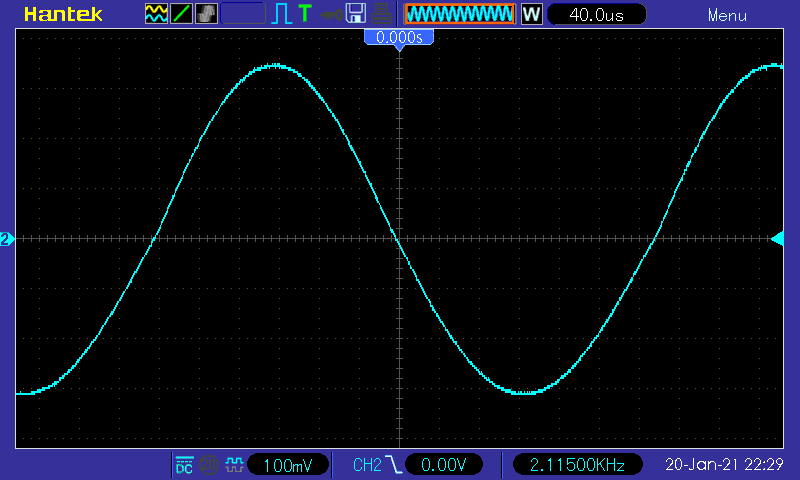This screenshot has width=800, height=480.
Task: Click the dimmed printer icon
Action: coord(381,13)
